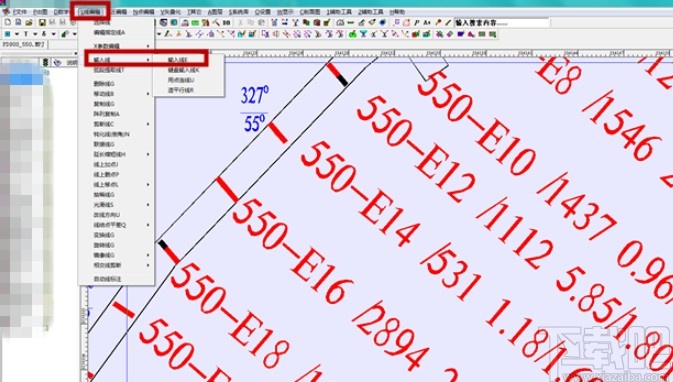
Task: Select the T text tool icon
Action: 26,34
